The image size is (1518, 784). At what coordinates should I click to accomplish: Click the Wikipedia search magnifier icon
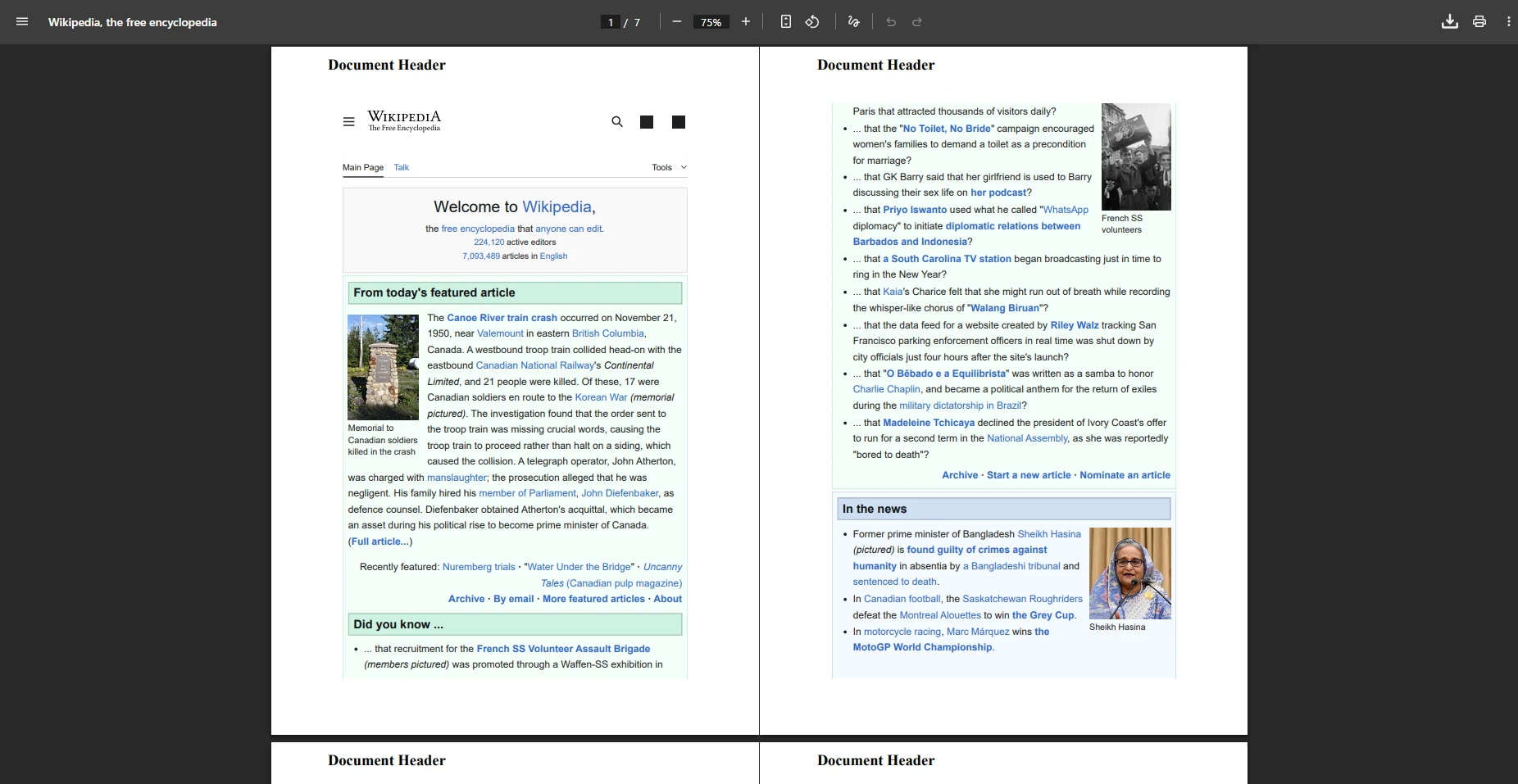617,122
